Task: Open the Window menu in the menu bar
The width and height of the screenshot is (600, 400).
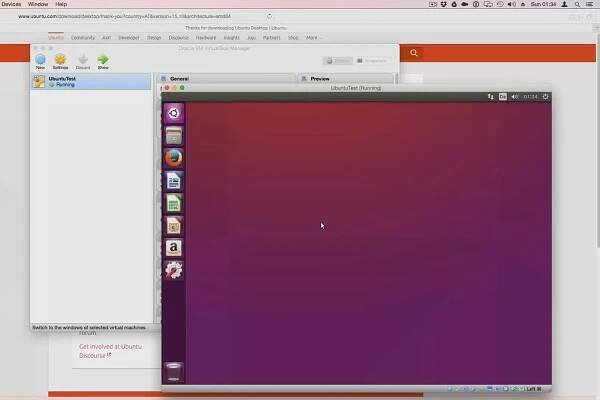Action: (38, 4)
